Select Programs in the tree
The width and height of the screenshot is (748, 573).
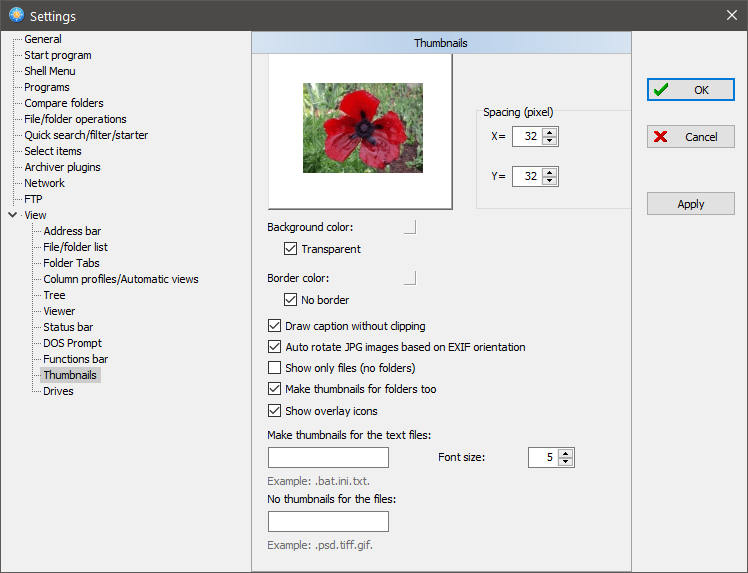click(x=47, y=87)
